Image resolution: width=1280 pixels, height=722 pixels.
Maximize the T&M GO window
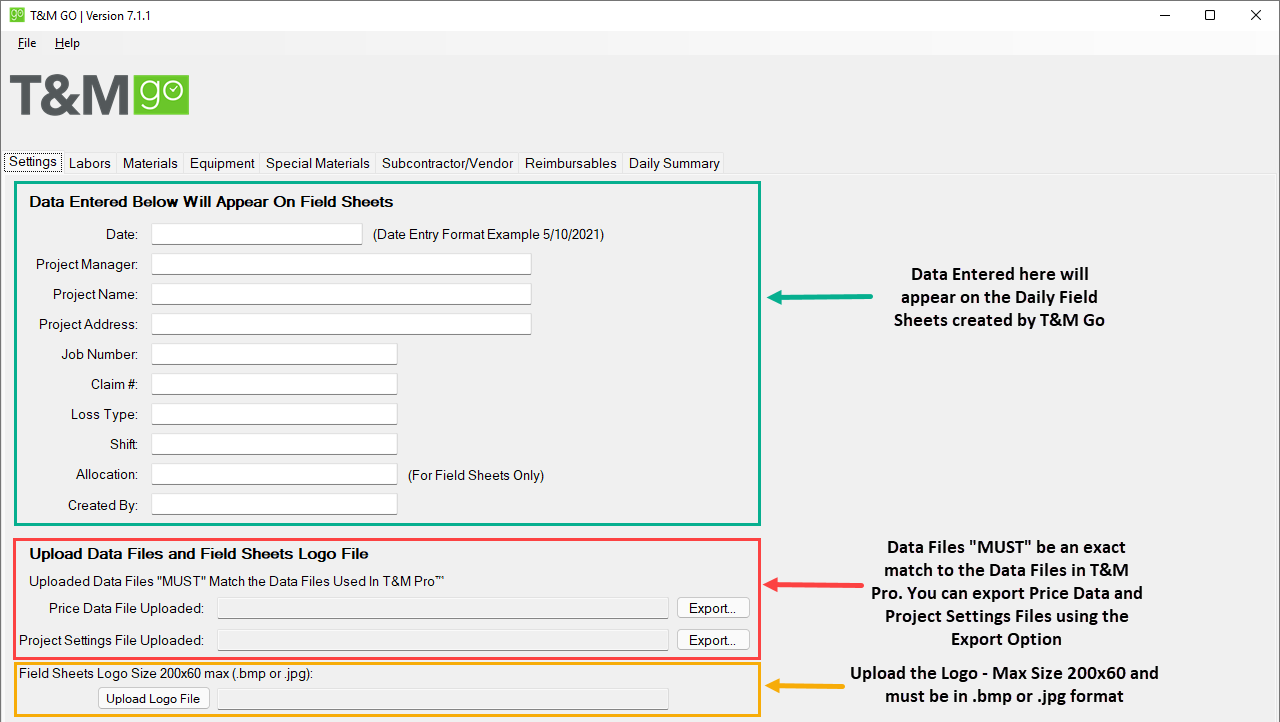coord(1210,15)
